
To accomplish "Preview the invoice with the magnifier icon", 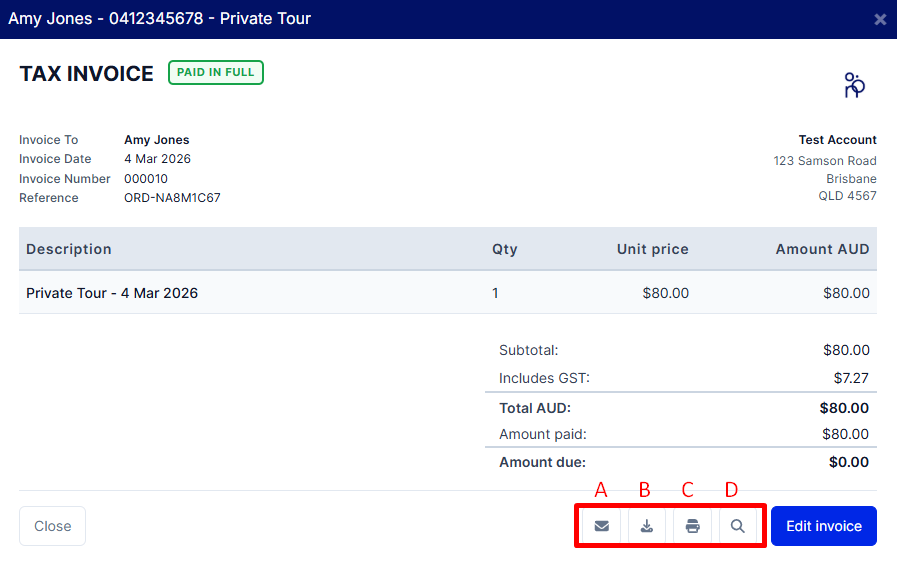I will [737, 526].
